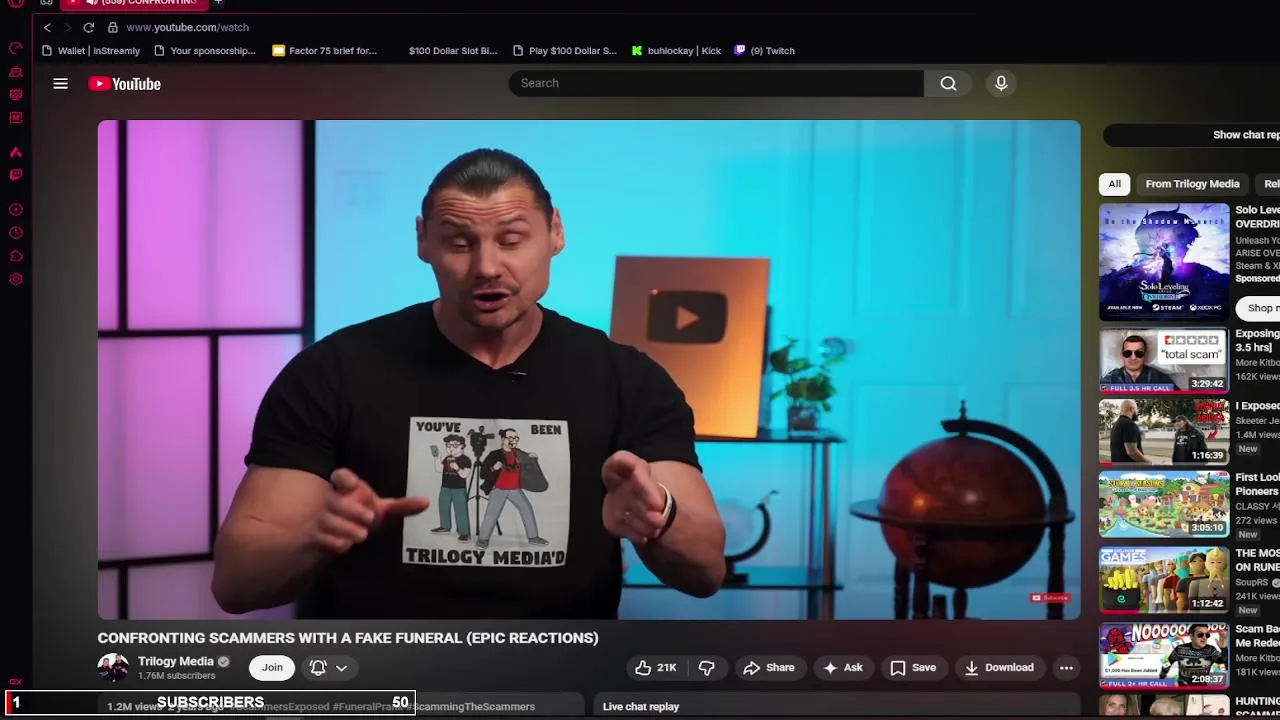Switch to the CONFRONTING browser tab
Screen dimensions: 1280x720
click(135, 3)
